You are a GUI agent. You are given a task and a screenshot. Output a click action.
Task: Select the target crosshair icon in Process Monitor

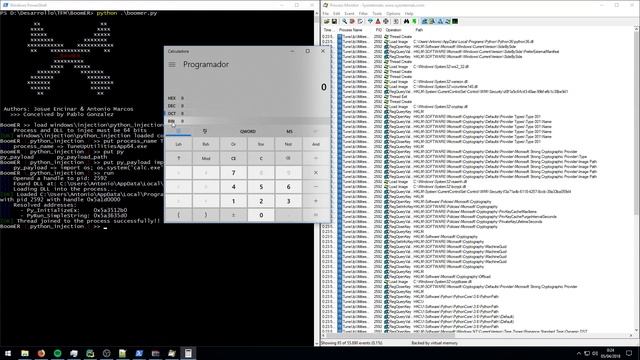[386, 21]
